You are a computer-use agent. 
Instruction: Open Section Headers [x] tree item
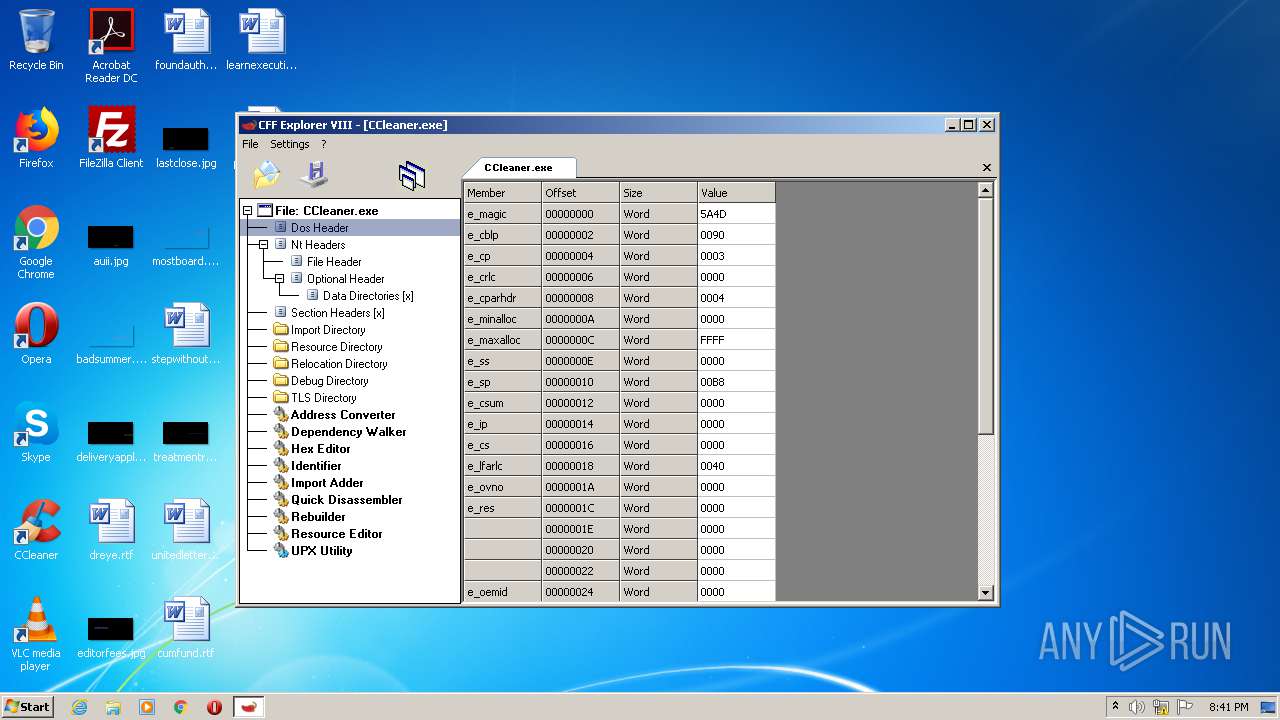(337, 313)
